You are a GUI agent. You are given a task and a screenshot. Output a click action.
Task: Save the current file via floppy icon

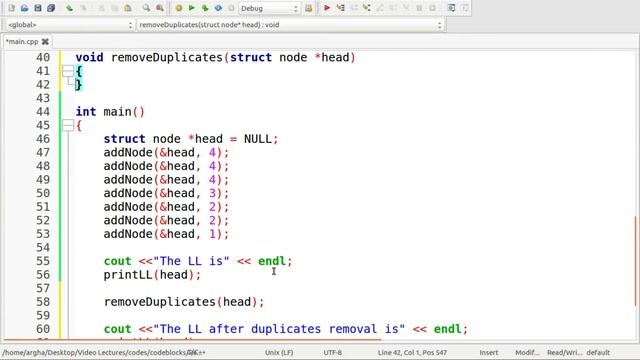[x=38, y=8]
